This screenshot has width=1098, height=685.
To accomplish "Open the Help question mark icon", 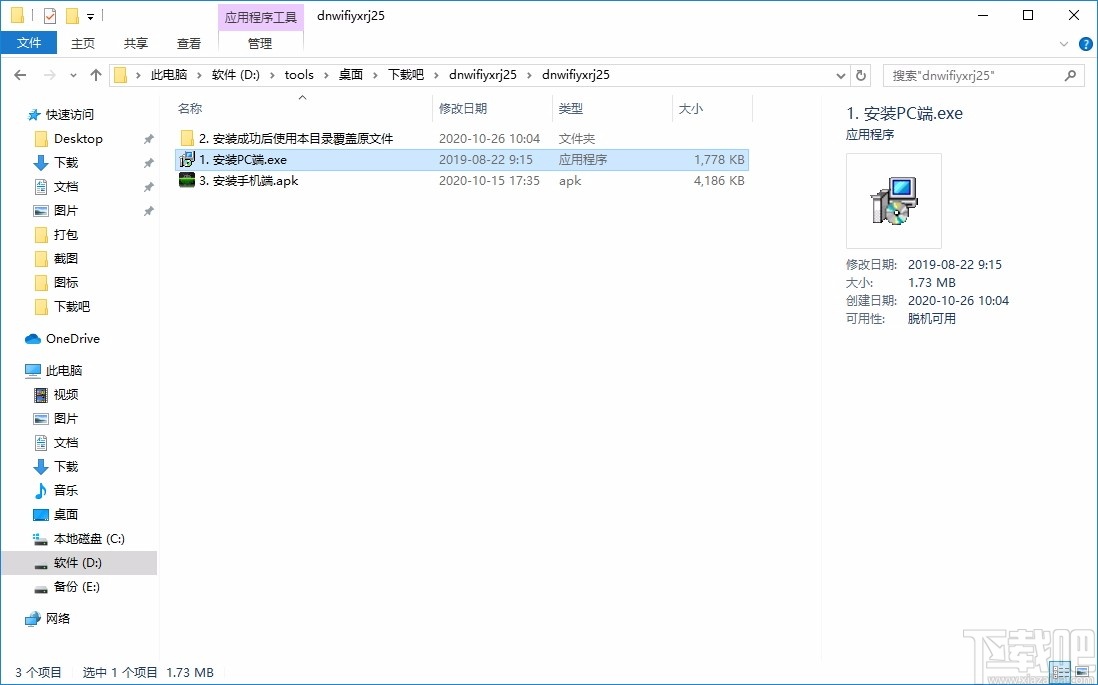I will (1086, 43).
